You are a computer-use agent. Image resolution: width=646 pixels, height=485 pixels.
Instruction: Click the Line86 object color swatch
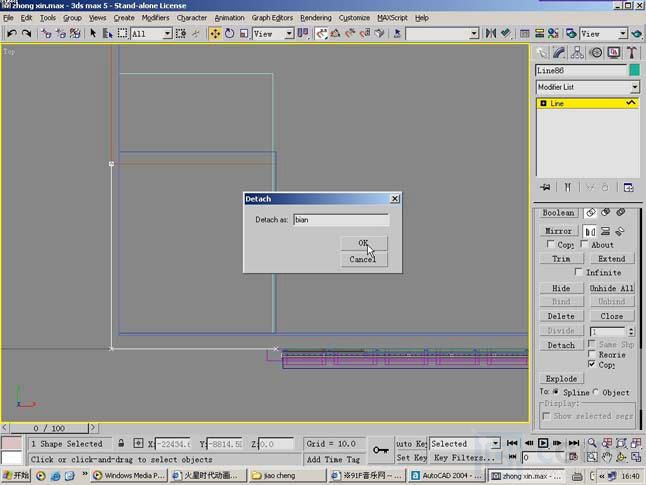pyautogui.click(x=634, y=70)
